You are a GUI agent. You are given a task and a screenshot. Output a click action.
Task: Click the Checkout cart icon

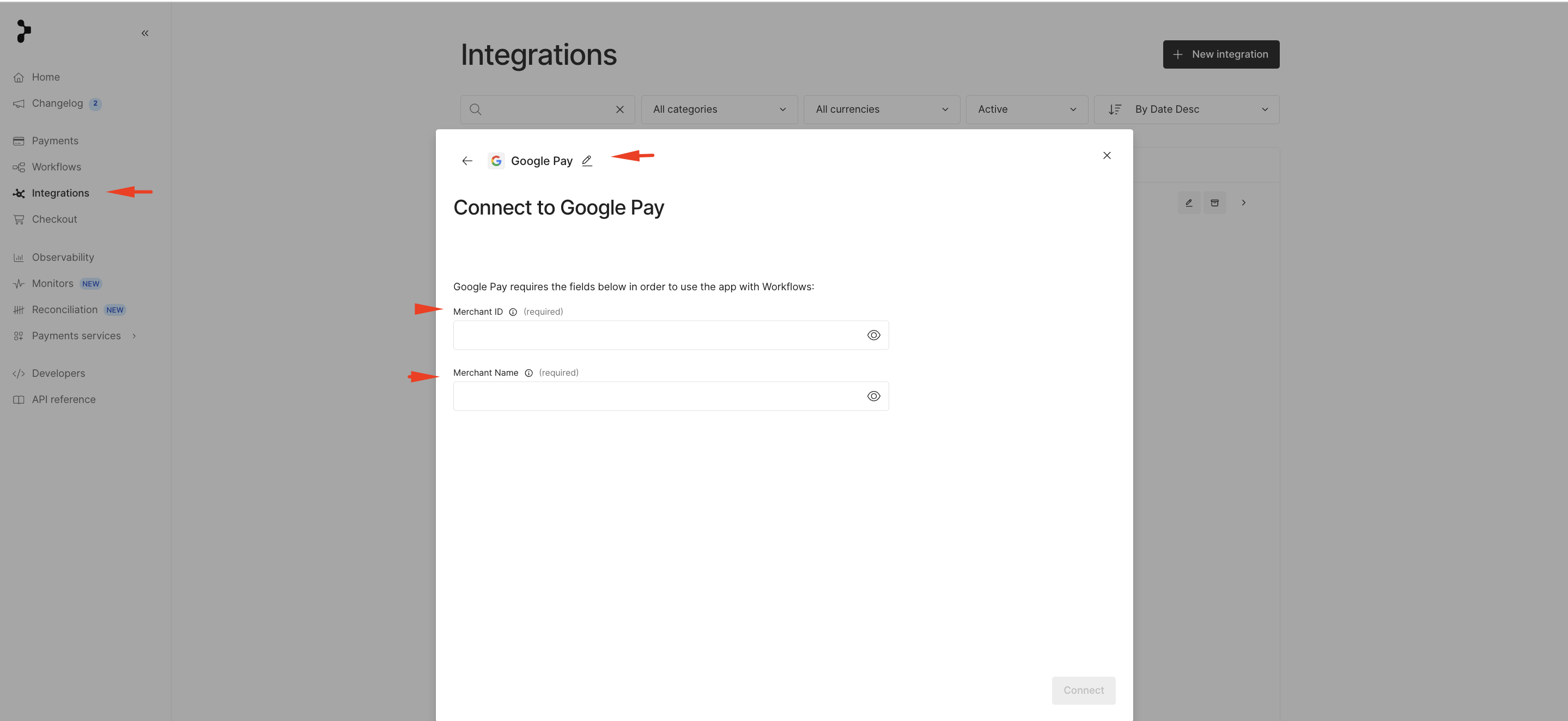click(x=19, y=219)
